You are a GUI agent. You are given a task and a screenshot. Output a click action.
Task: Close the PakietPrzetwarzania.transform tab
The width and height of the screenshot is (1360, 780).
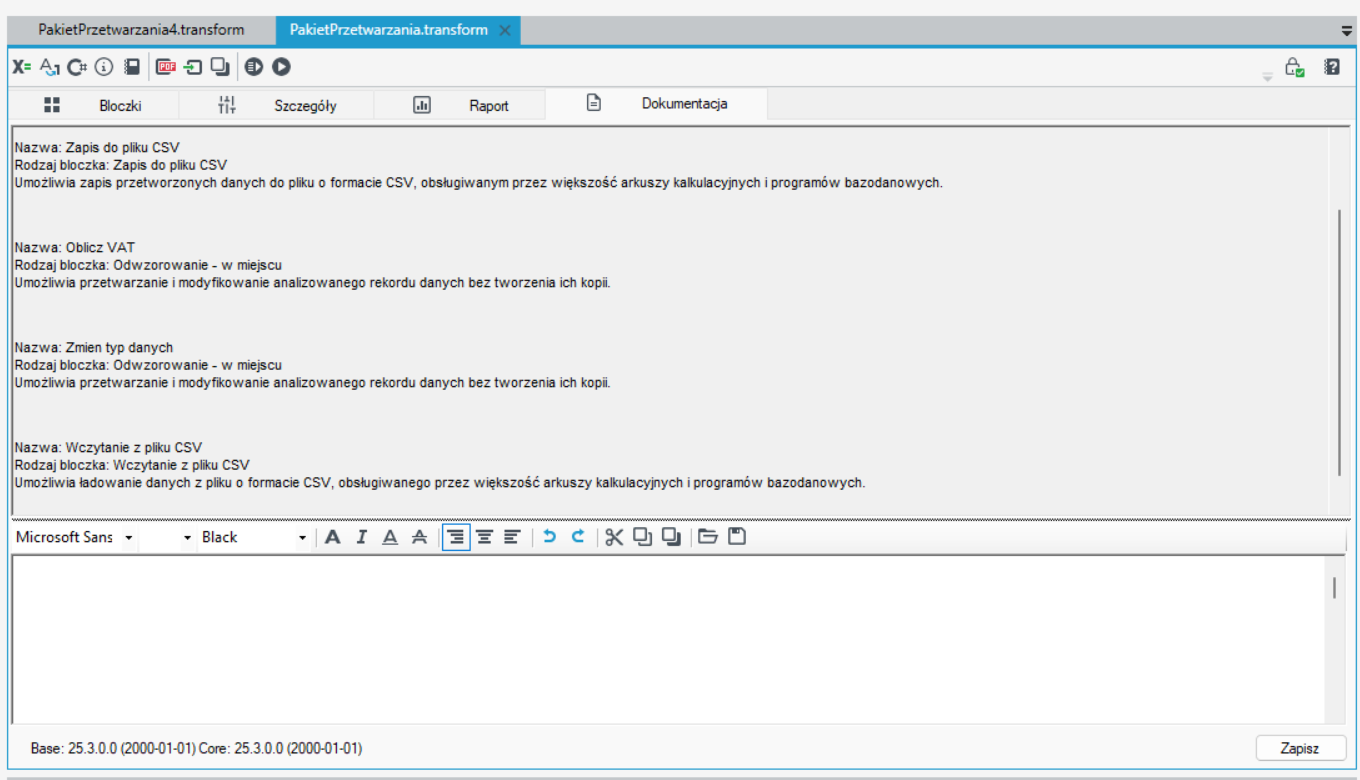tap(505, 30)
